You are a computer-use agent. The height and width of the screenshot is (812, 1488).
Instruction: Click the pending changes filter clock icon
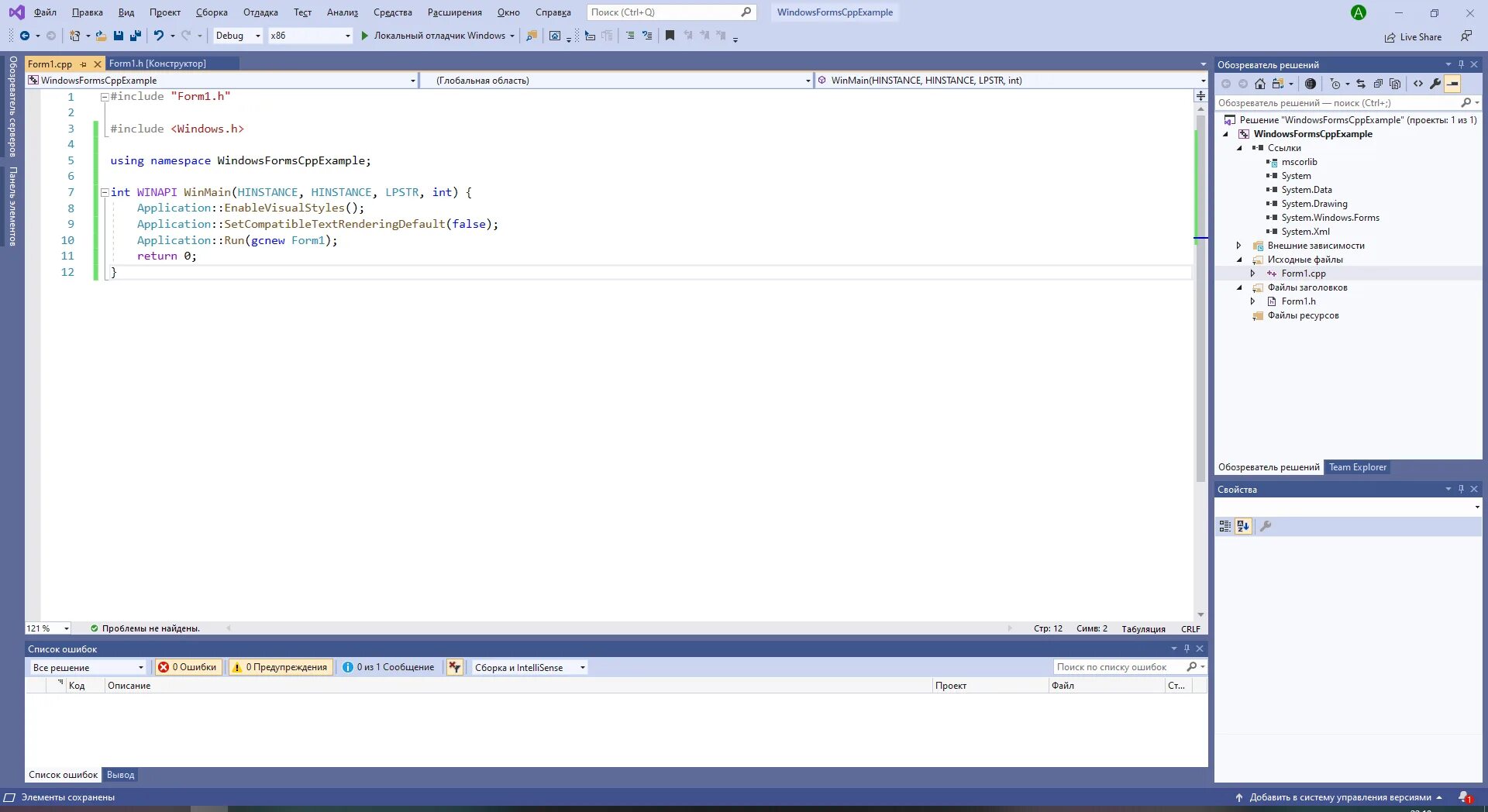click(1335, 84)
